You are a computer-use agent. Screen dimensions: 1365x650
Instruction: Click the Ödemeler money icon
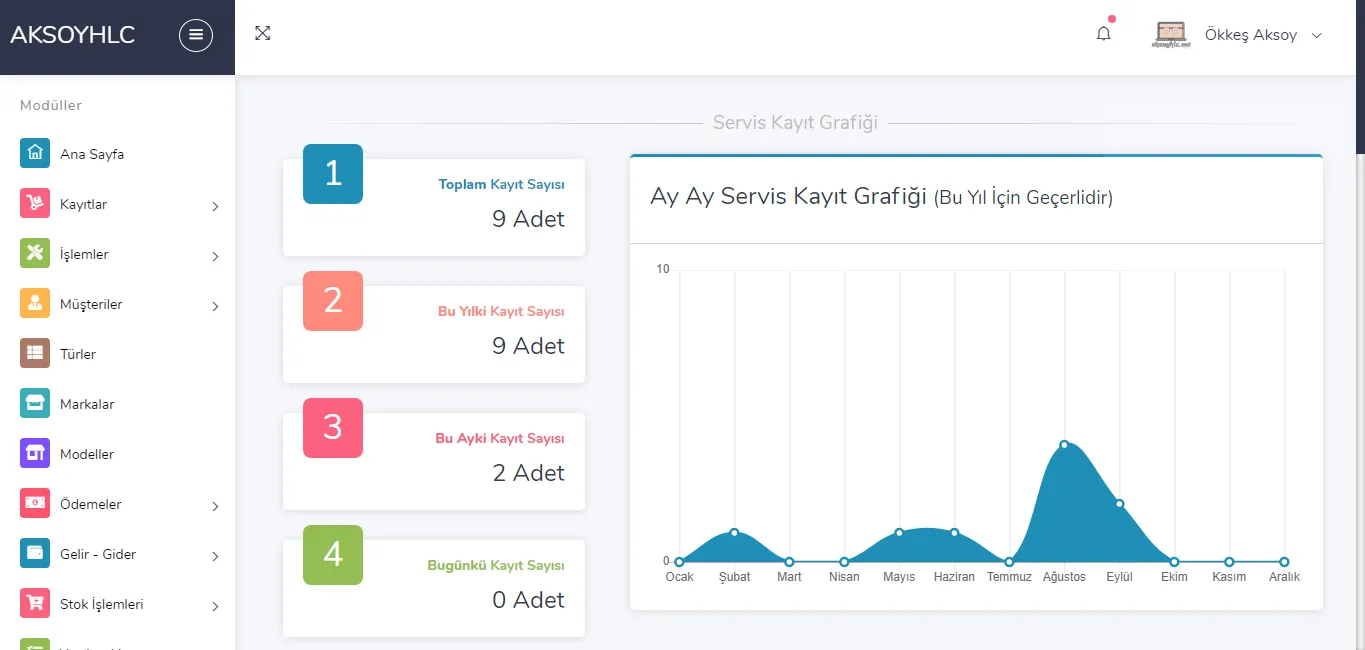click(35, 504)
